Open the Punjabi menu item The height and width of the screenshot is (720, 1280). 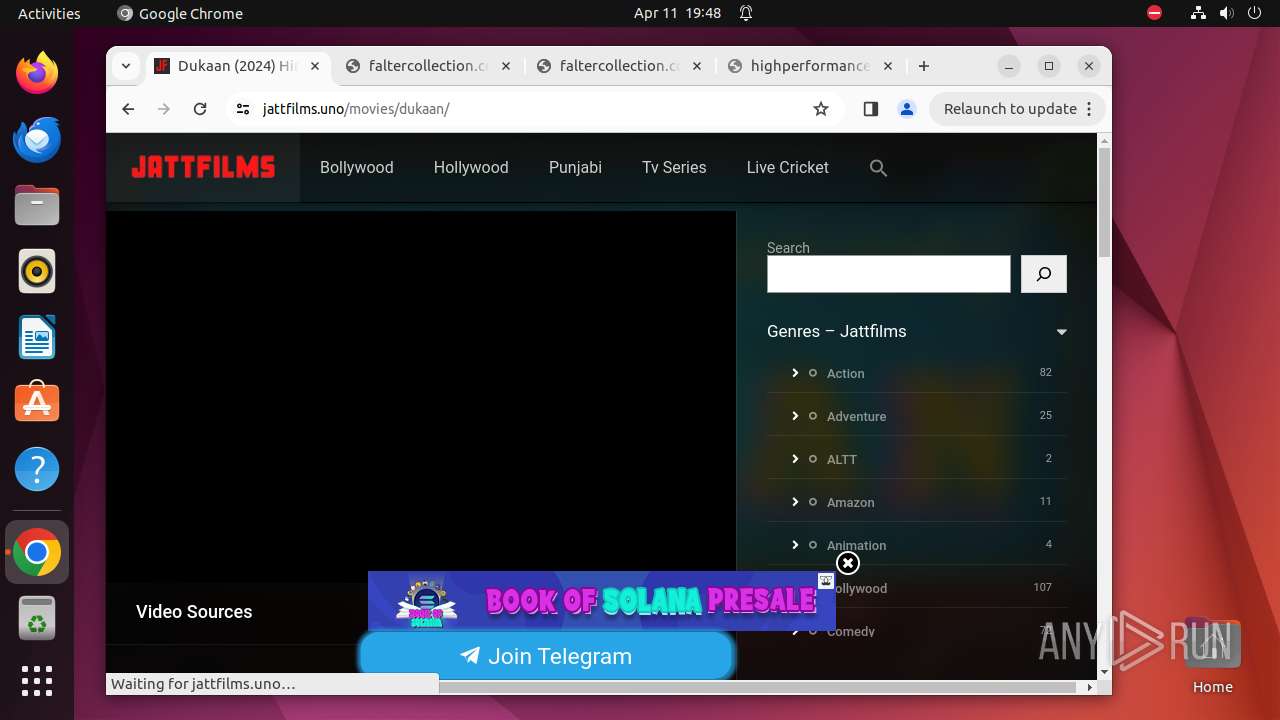click(x=575, y=168)
